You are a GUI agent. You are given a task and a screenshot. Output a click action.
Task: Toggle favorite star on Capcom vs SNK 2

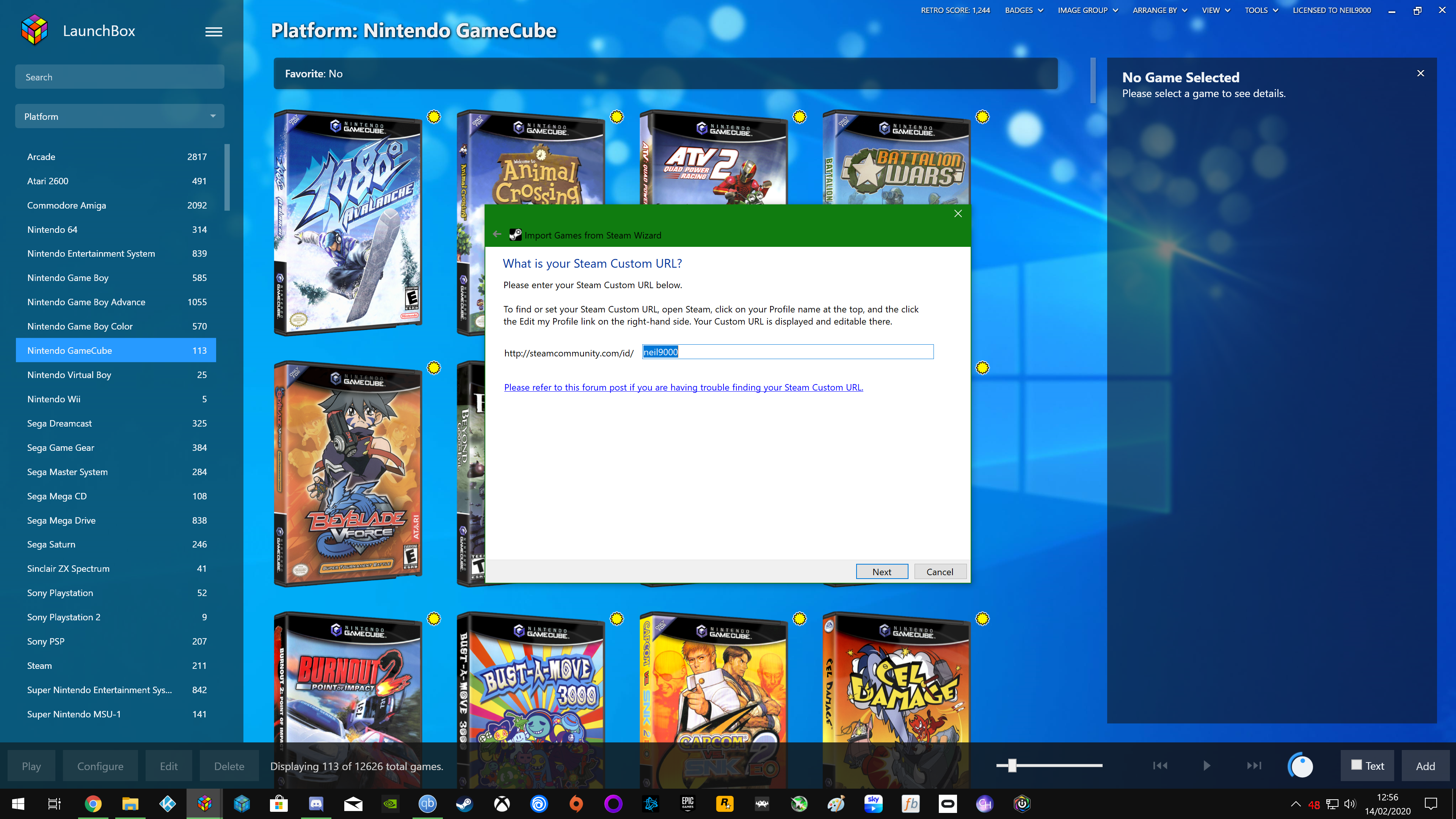pos(799,618)
